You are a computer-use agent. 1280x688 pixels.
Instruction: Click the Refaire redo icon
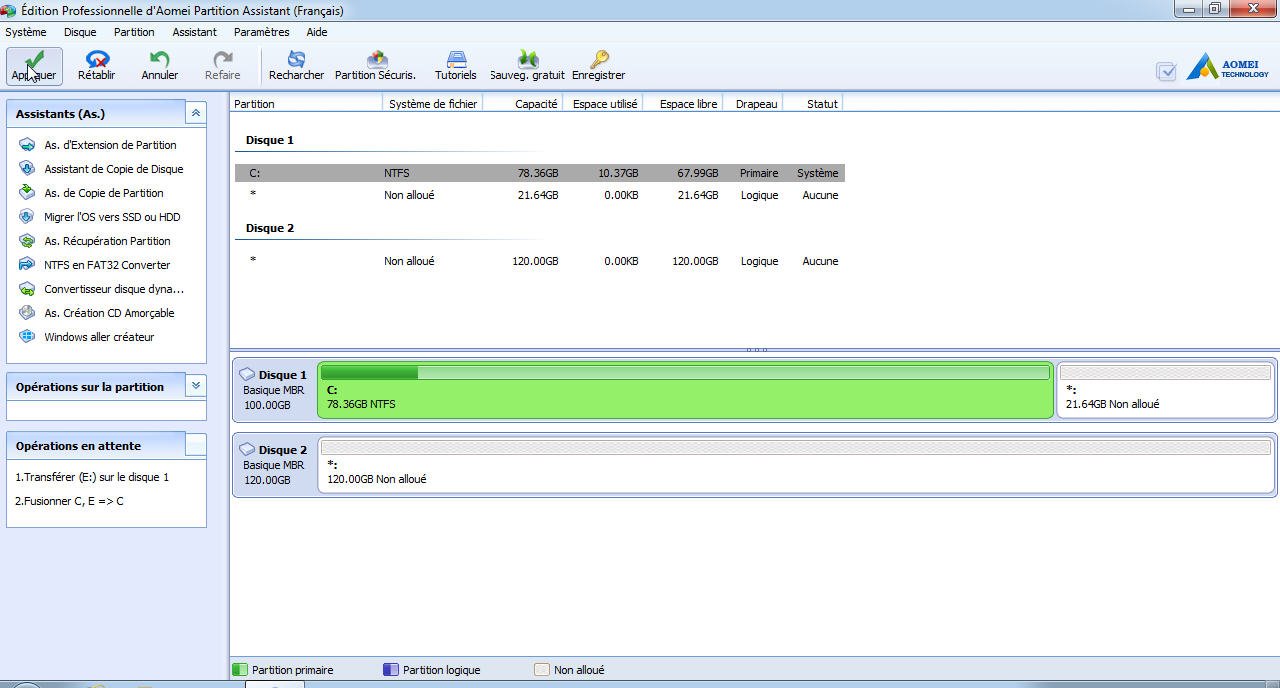(x=222, y=59)
